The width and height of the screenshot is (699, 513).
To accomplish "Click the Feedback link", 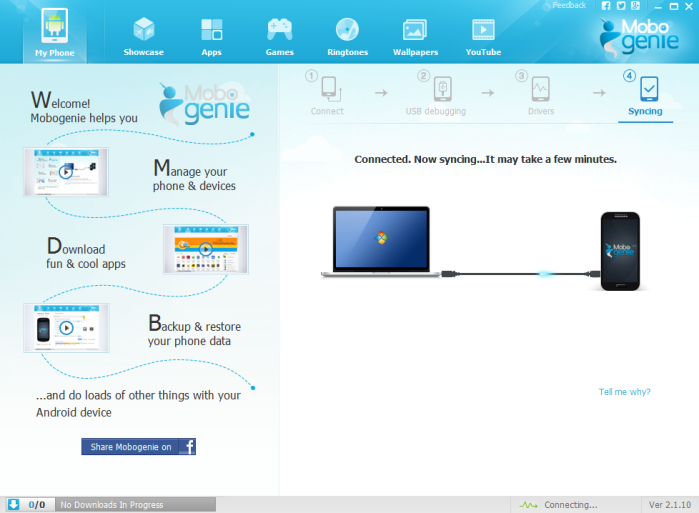I will point(569,5).
